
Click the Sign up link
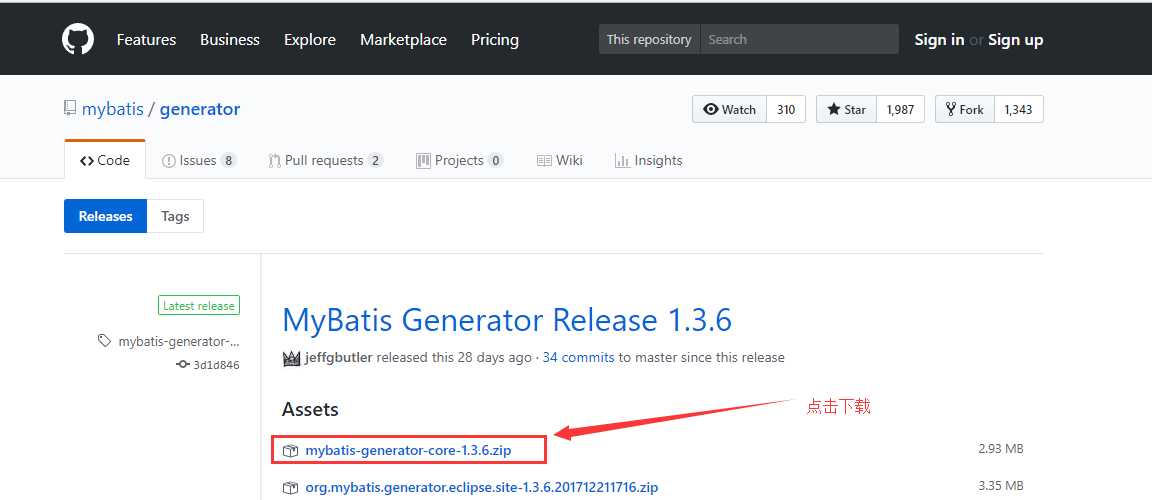point(1015,40)
